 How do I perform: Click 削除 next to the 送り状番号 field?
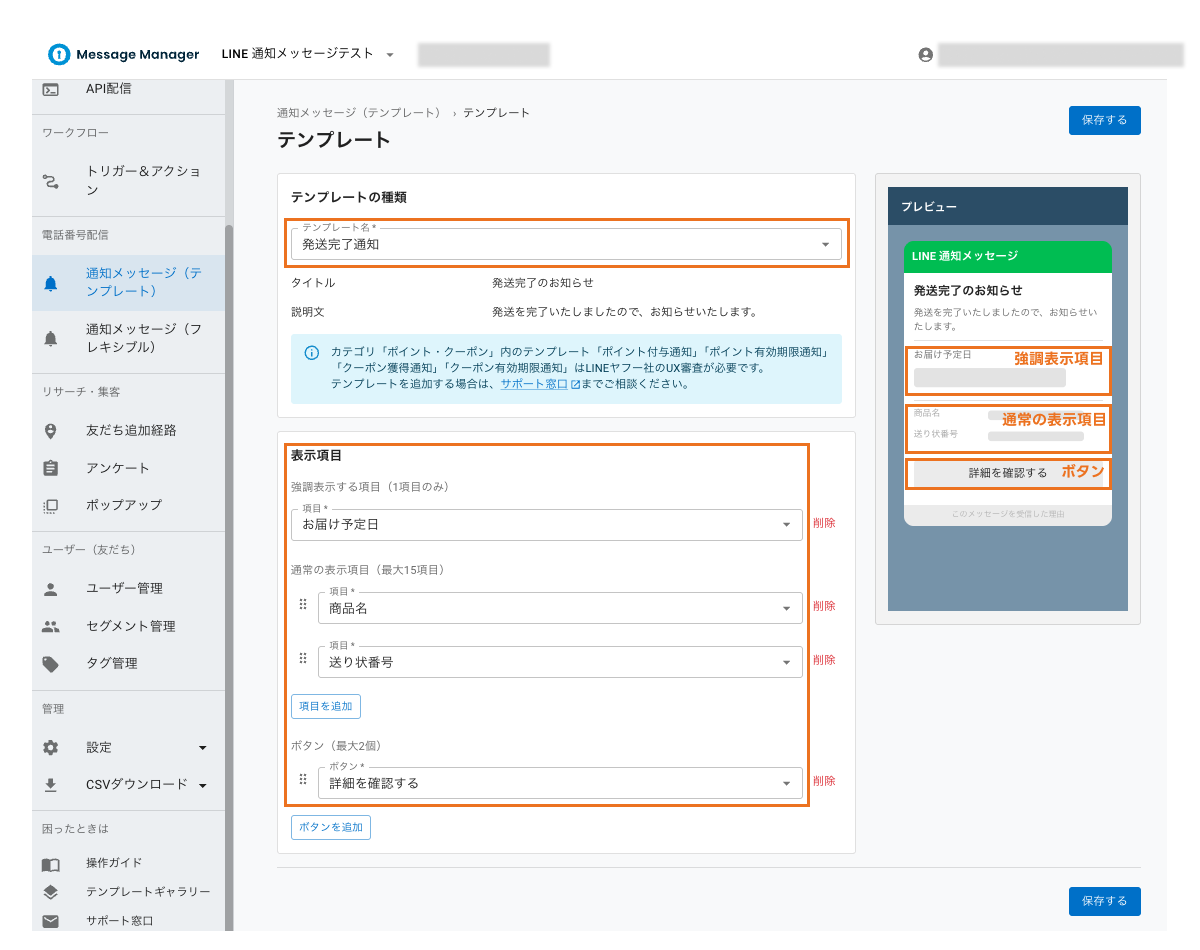[x=823, y=659]
